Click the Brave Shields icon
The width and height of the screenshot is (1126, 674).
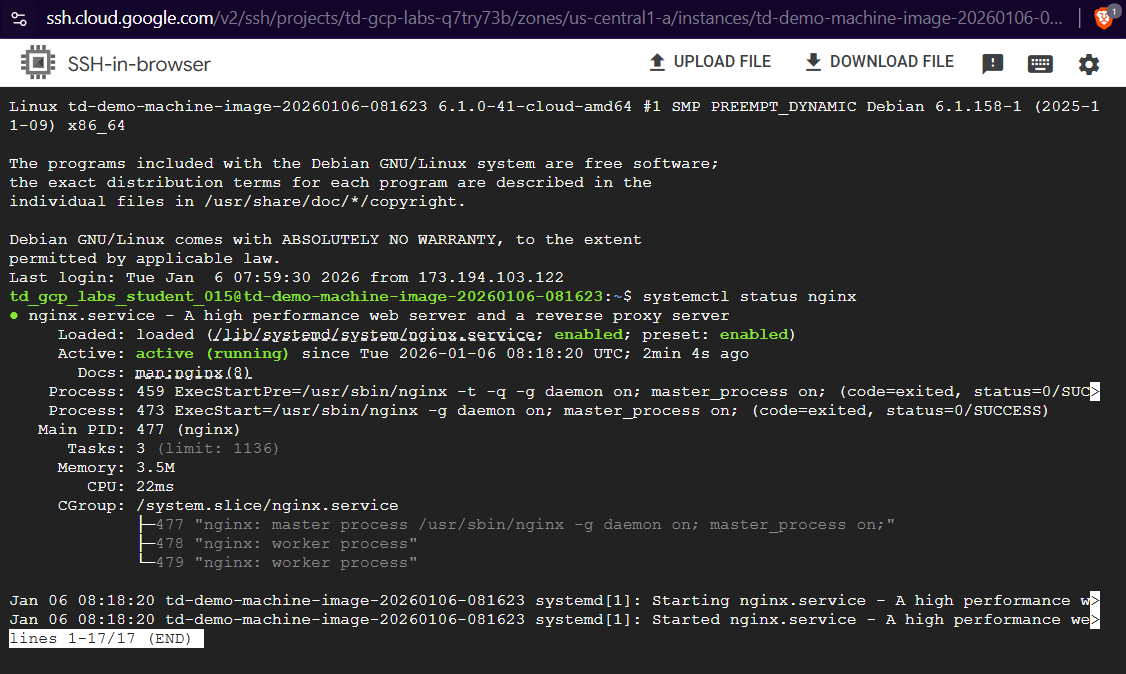coord(1104,18)
